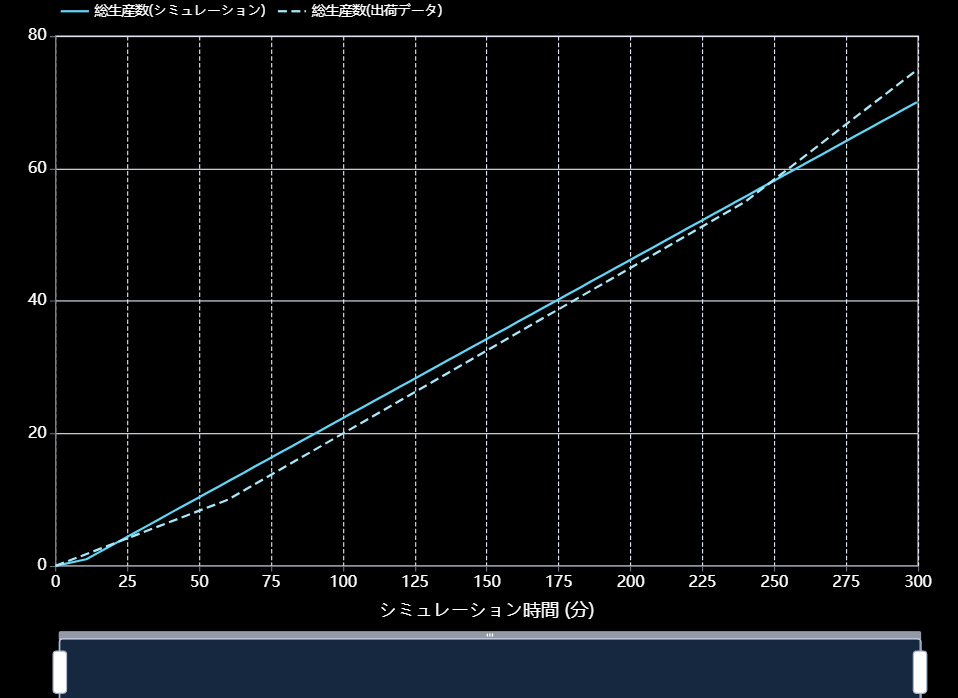
Task: Click the left handle of the zoom slider
Action: (59, 672)
